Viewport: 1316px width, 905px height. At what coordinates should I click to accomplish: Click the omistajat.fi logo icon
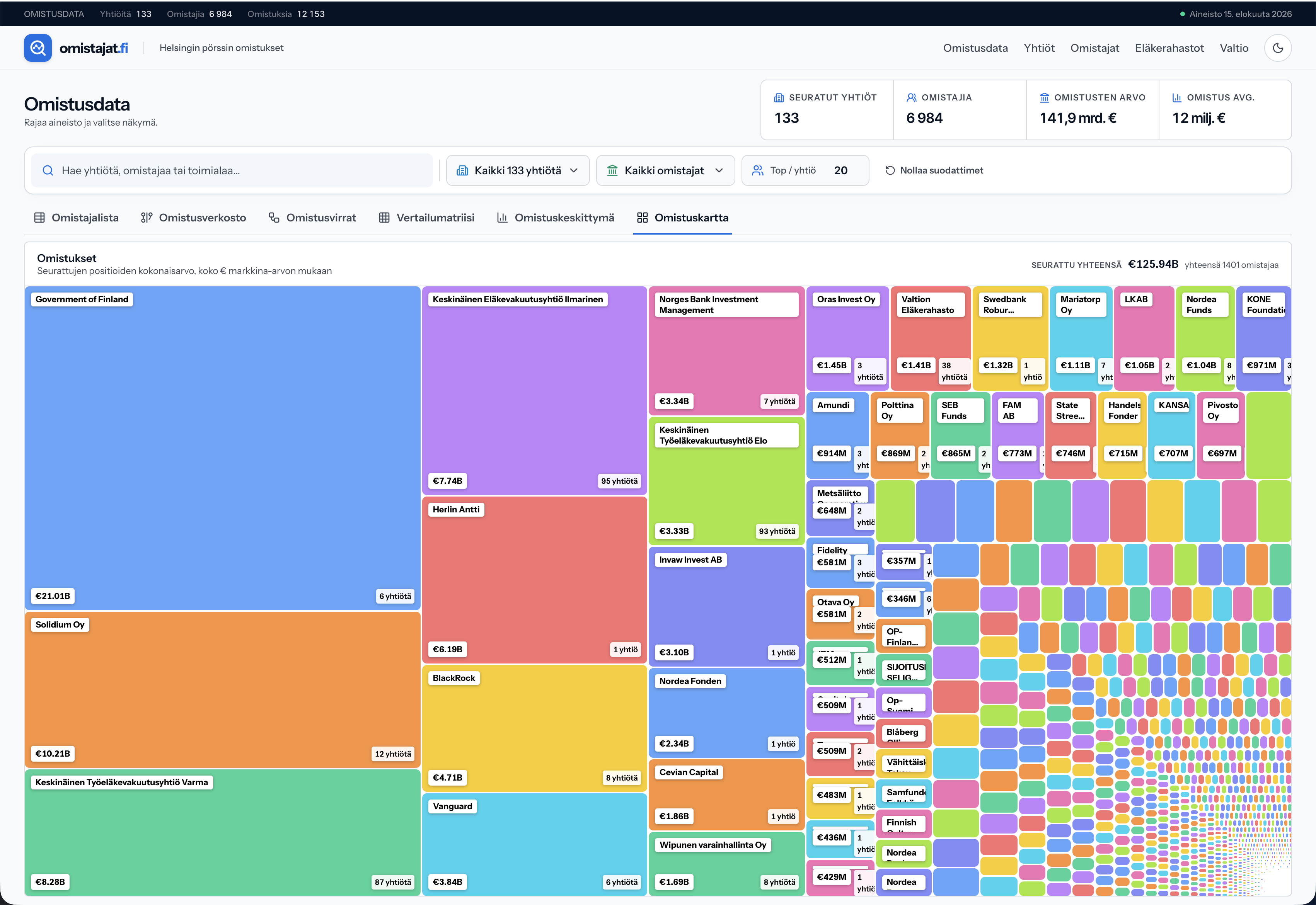(38, 48)
